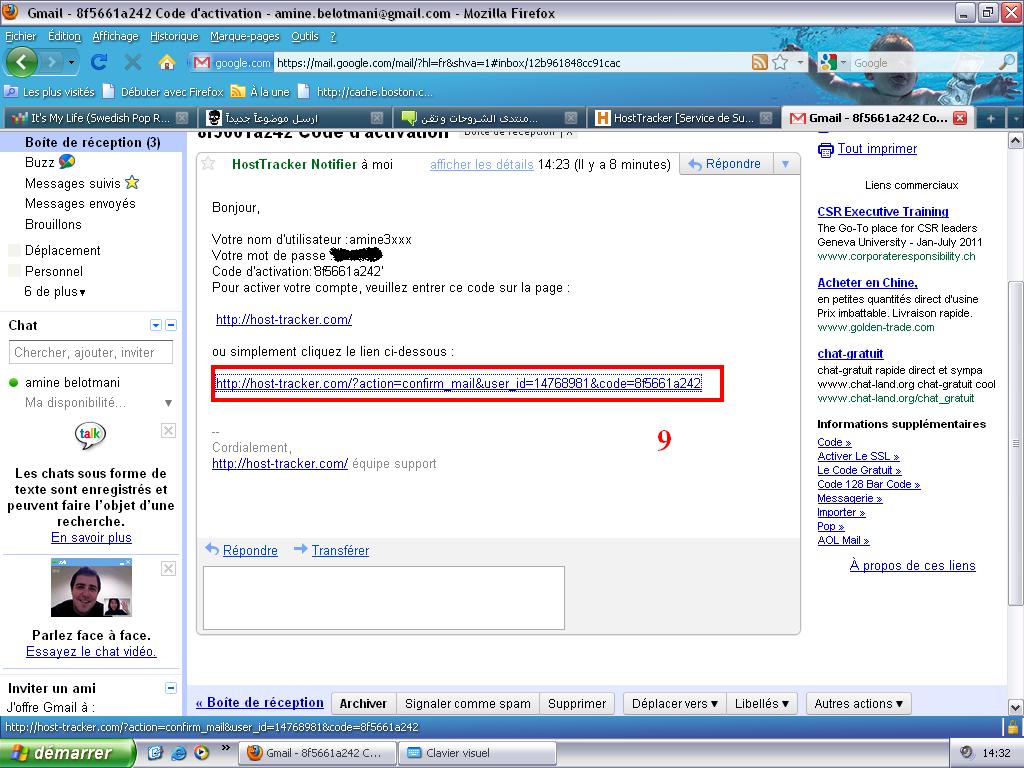The width and height of the screenshot is (1024, 768).
Task: Click the forward arrow icon beside Transférer
Action: 300,549
